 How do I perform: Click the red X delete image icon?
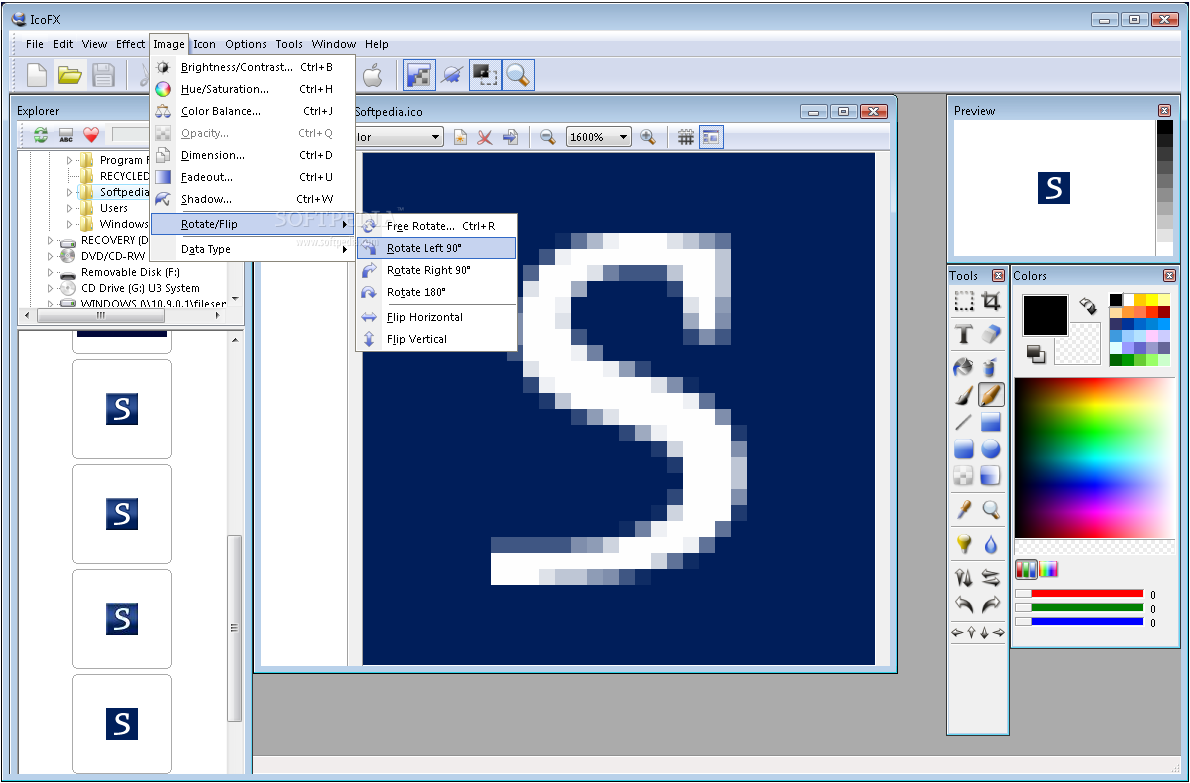coord(484,137)
